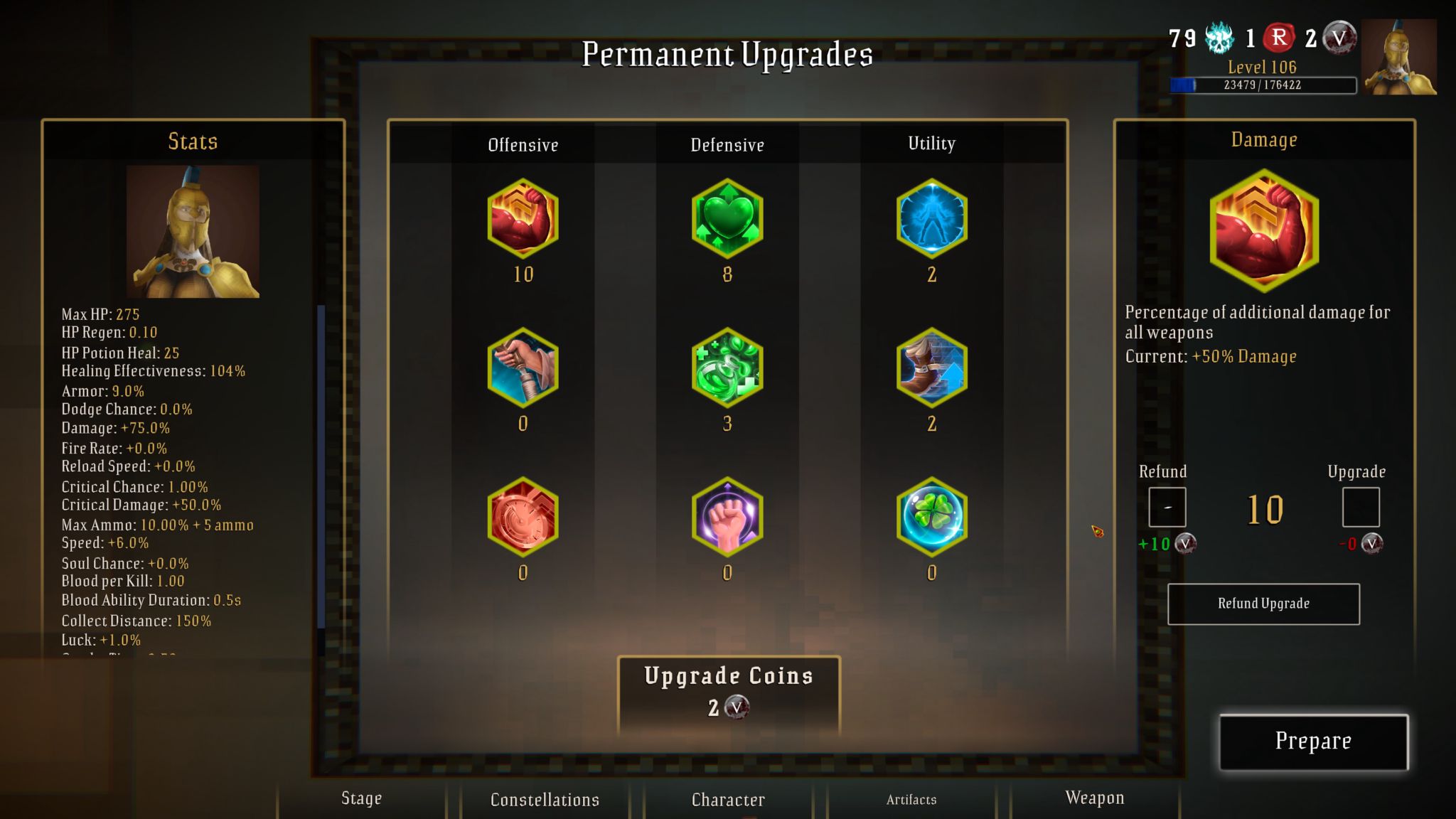Screen dimensions: 1456x819
Task: Select the raised fist purple upgrade
Action: 727,517
